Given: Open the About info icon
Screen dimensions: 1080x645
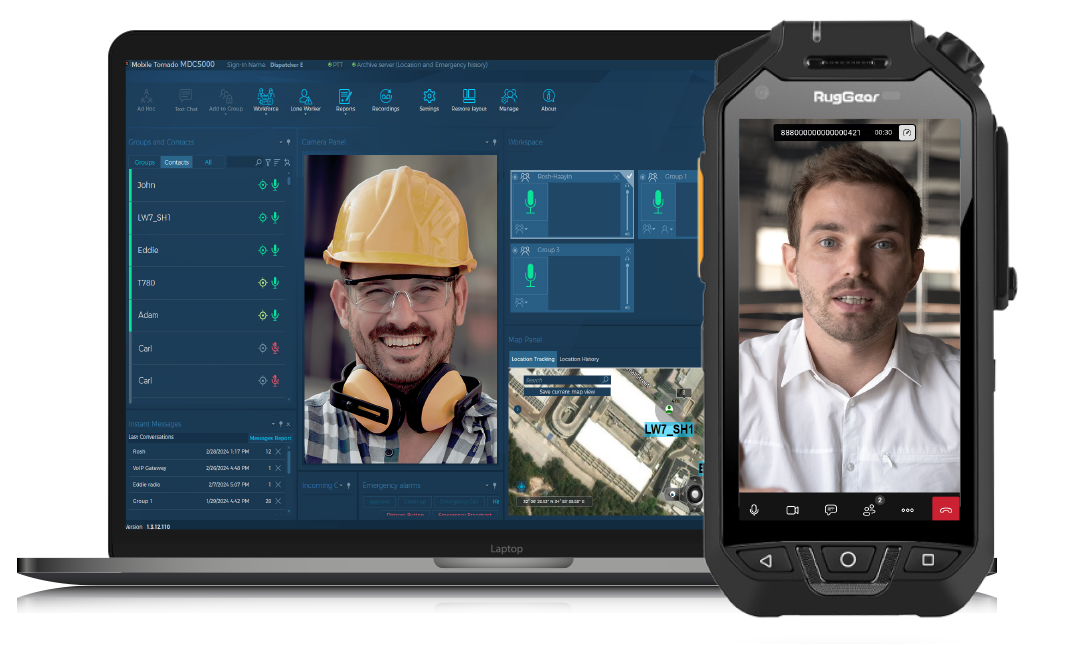Looking at the screenshot, I should pyautogui.click(x=548, y=96).
